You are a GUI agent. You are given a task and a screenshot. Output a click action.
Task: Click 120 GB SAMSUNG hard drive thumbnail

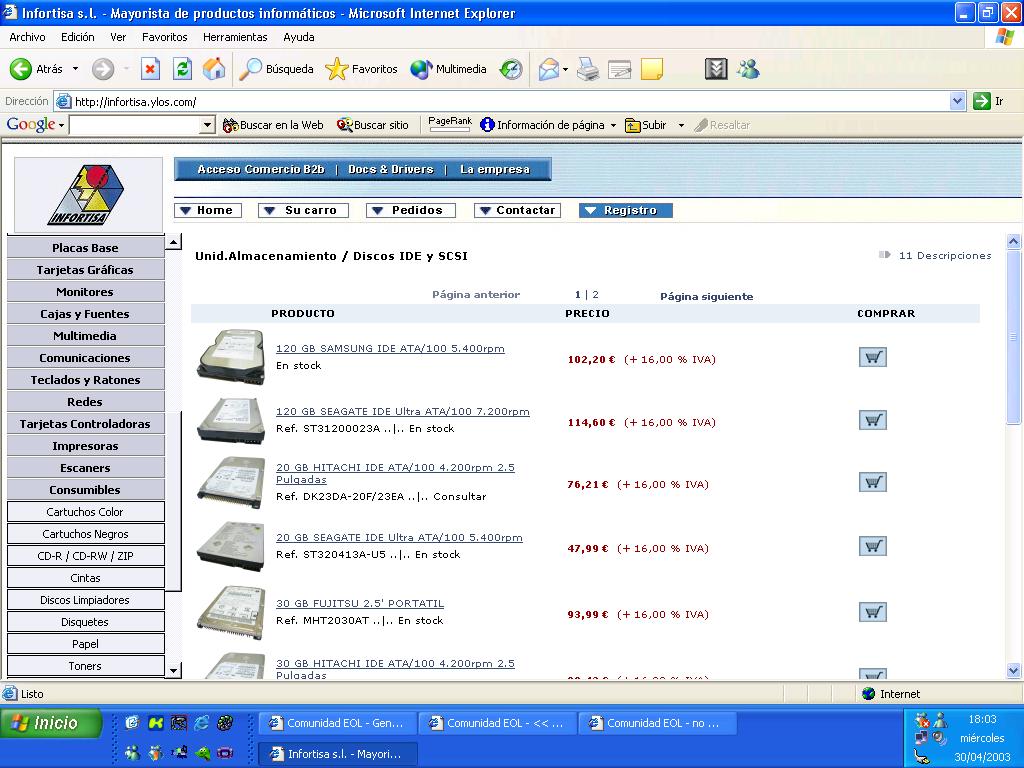231,357
